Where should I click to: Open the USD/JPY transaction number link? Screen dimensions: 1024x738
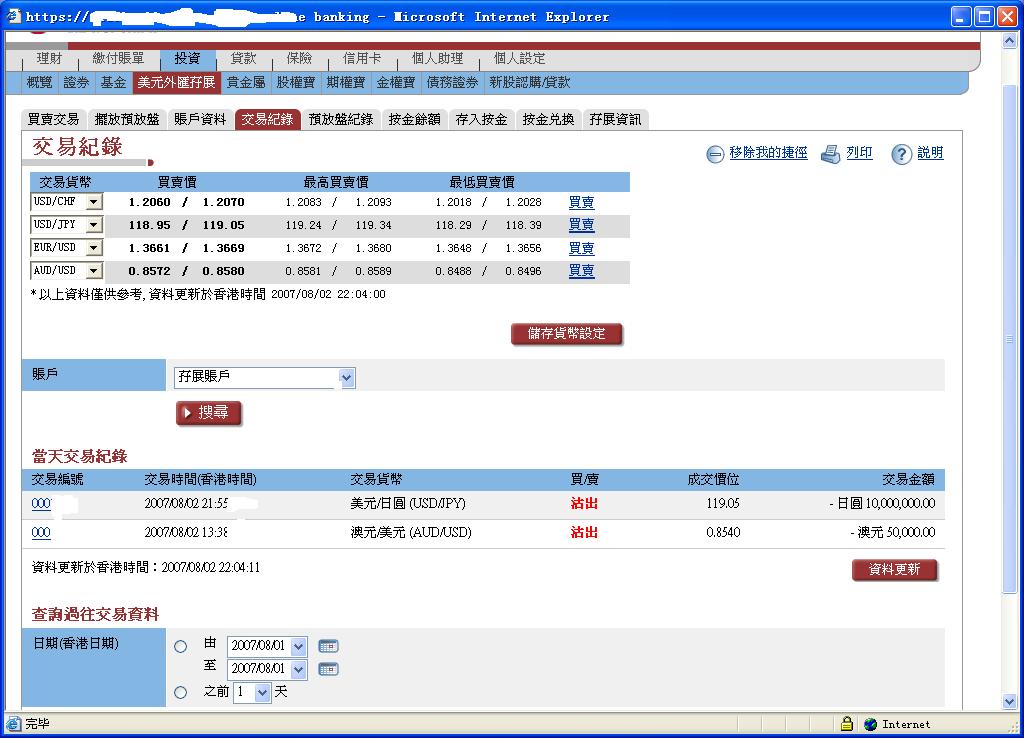click(42, 504)
